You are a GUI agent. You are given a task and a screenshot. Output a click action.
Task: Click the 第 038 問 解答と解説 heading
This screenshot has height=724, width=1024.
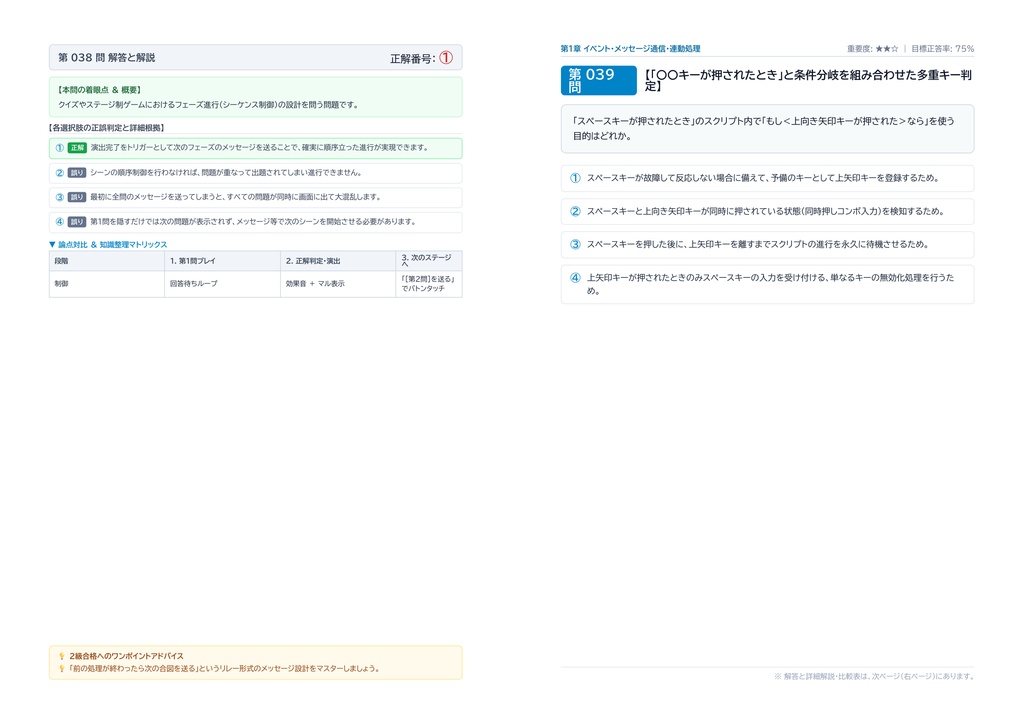[x=106, y=57]
